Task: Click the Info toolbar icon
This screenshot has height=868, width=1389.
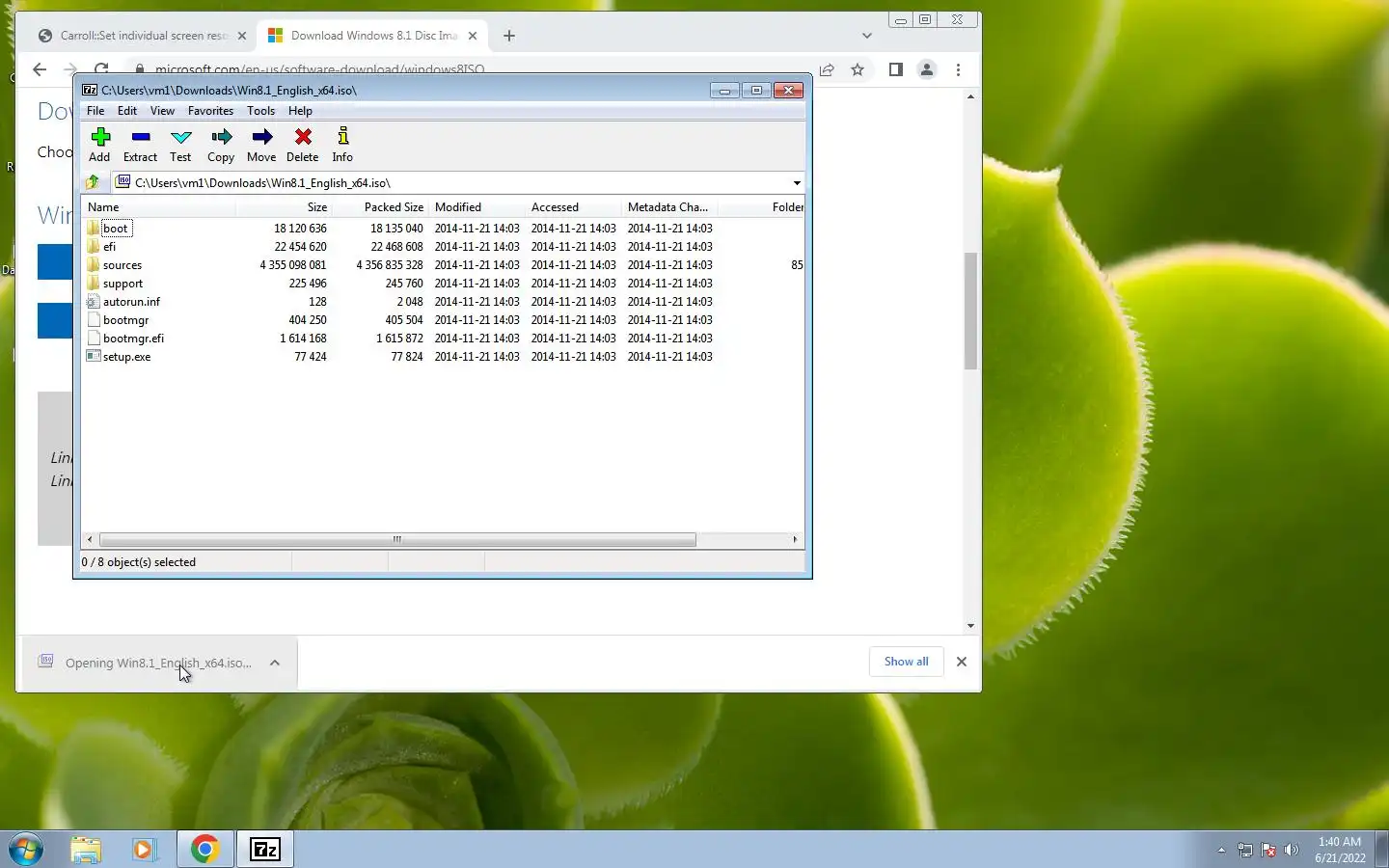Action: (342, 145)
